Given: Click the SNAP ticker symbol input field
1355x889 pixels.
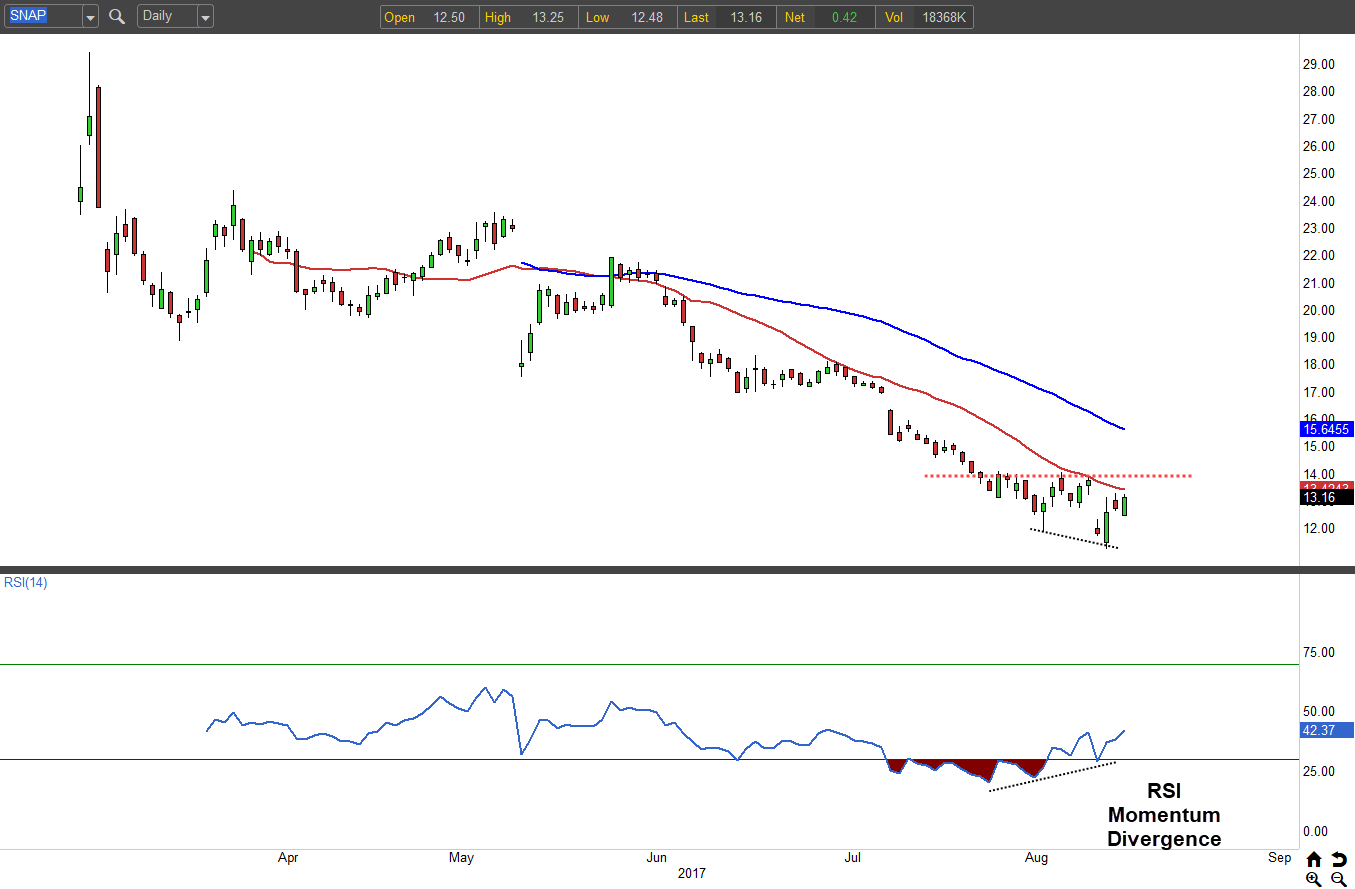Looking at the screenshot, I should 40,16.
